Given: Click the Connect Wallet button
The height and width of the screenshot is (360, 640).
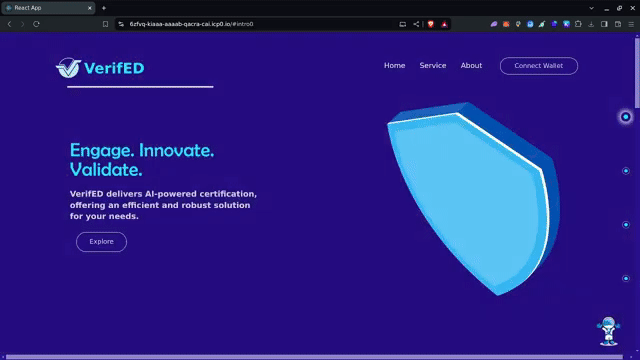Looking at the screenshot, I should tap(539, 66).
